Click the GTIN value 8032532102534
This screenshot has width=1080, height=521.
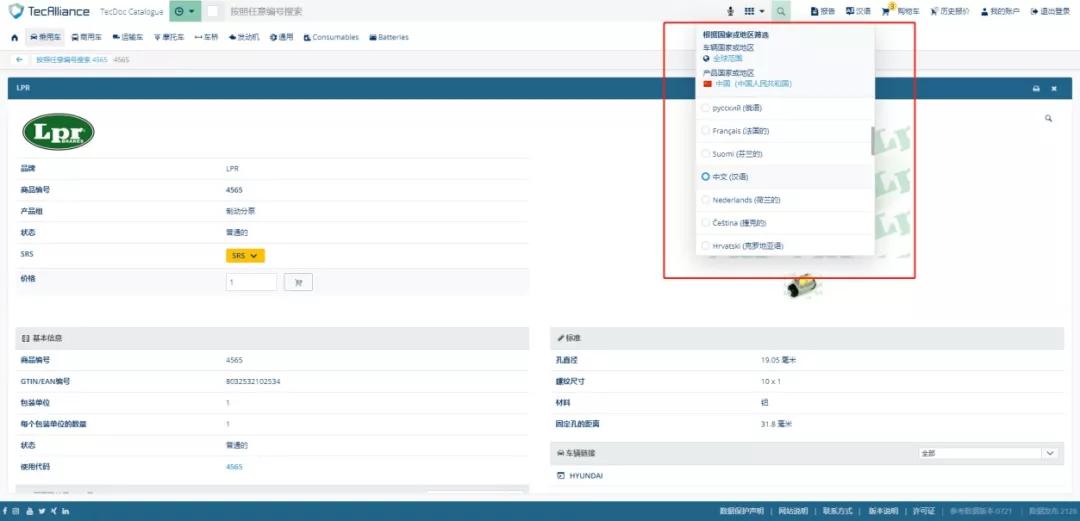coord(253,381)
